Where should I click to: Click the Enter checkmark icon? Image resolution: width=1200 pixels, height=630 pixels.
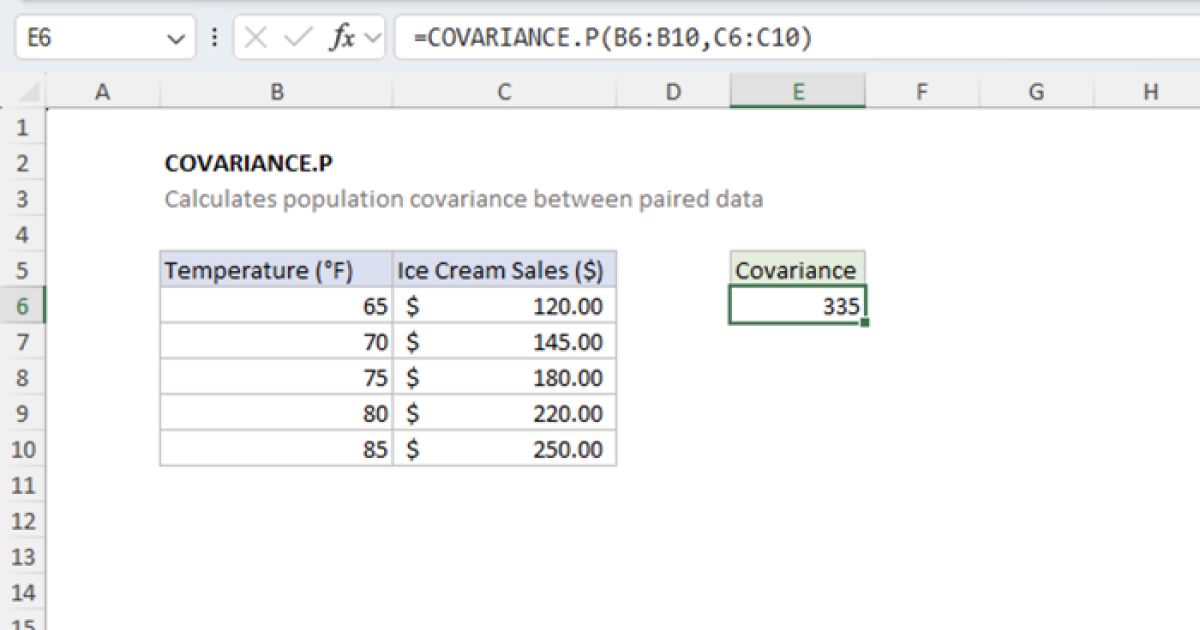click(295, 38)
